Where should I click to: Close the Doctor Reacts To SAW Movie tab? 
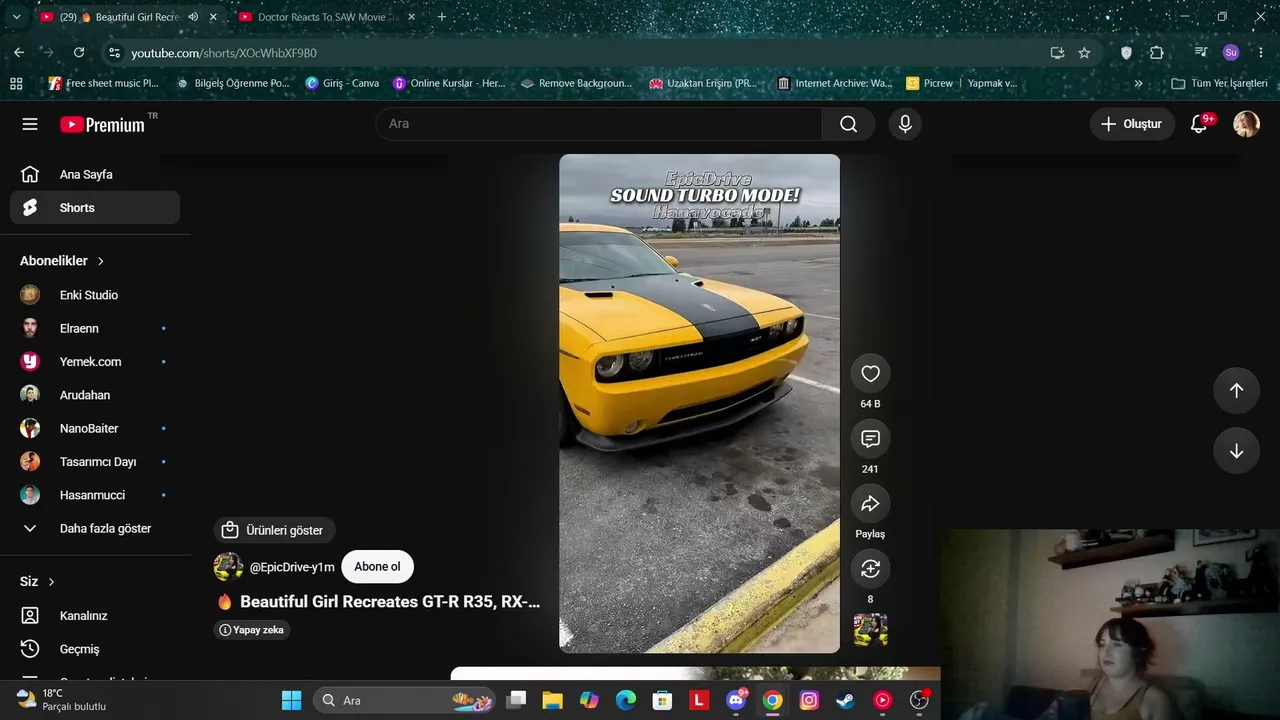(x=411, y=17)
